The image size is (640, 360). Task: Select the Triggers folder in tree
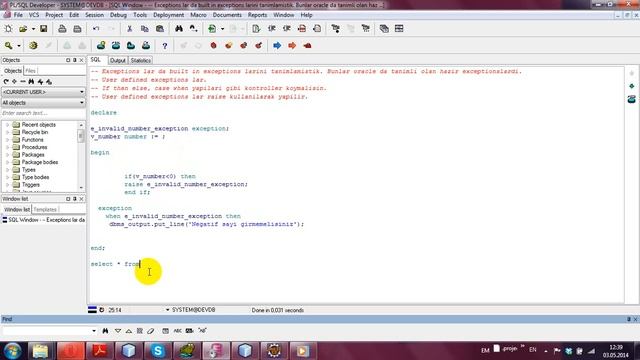[x=31, y=185]
